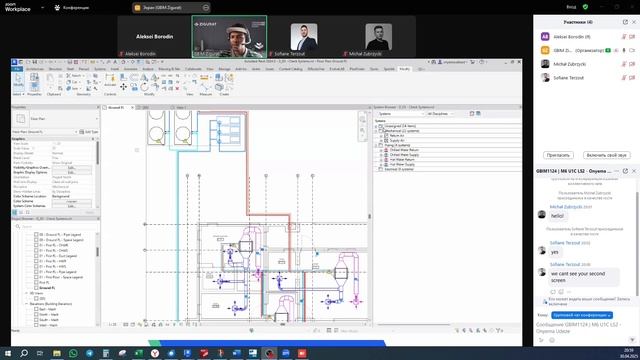Open Telegram from the taskbar

(x=89, y=353)
